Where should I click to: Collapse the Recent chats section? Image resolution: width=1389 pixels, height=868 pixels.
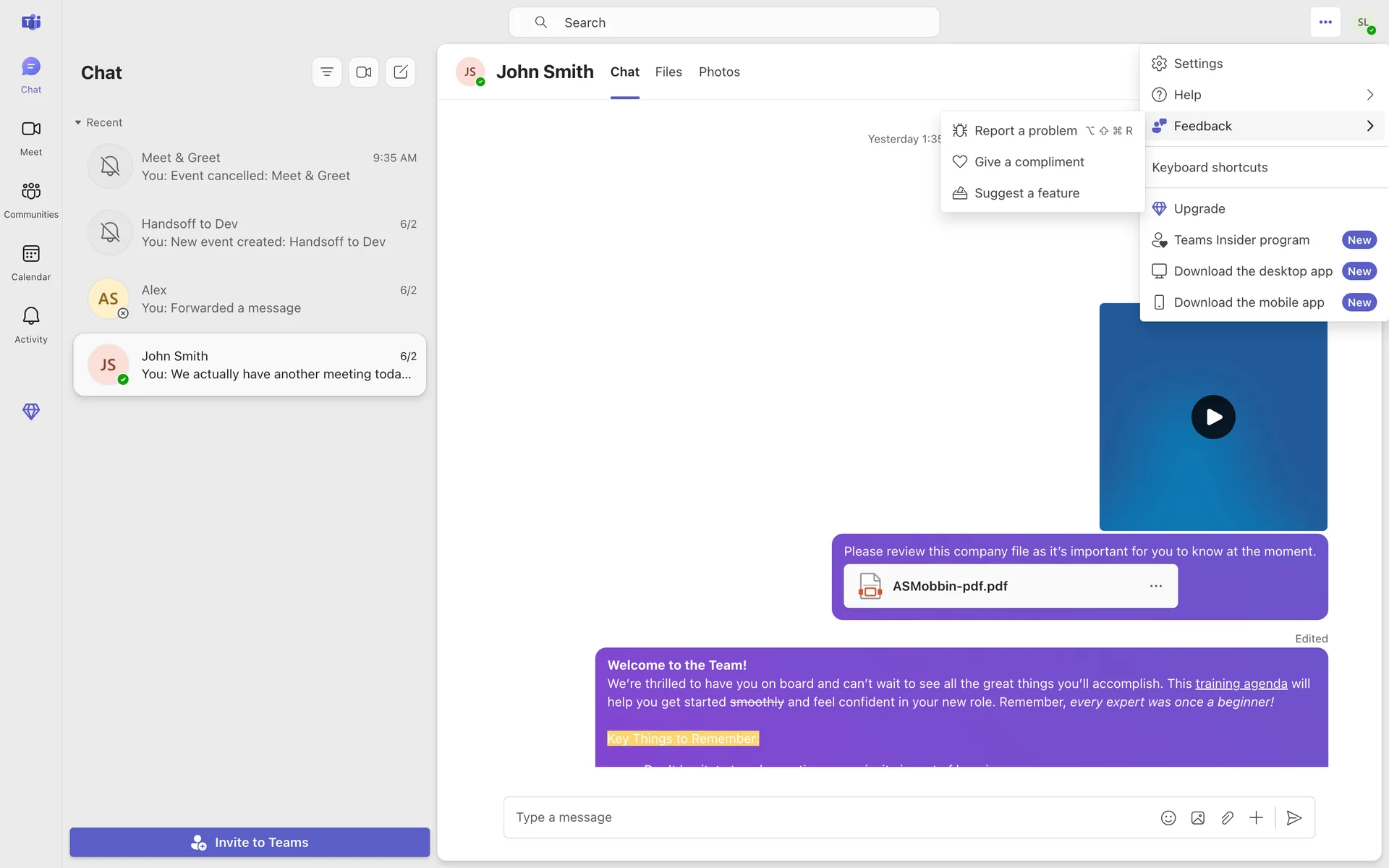(78, 123)
